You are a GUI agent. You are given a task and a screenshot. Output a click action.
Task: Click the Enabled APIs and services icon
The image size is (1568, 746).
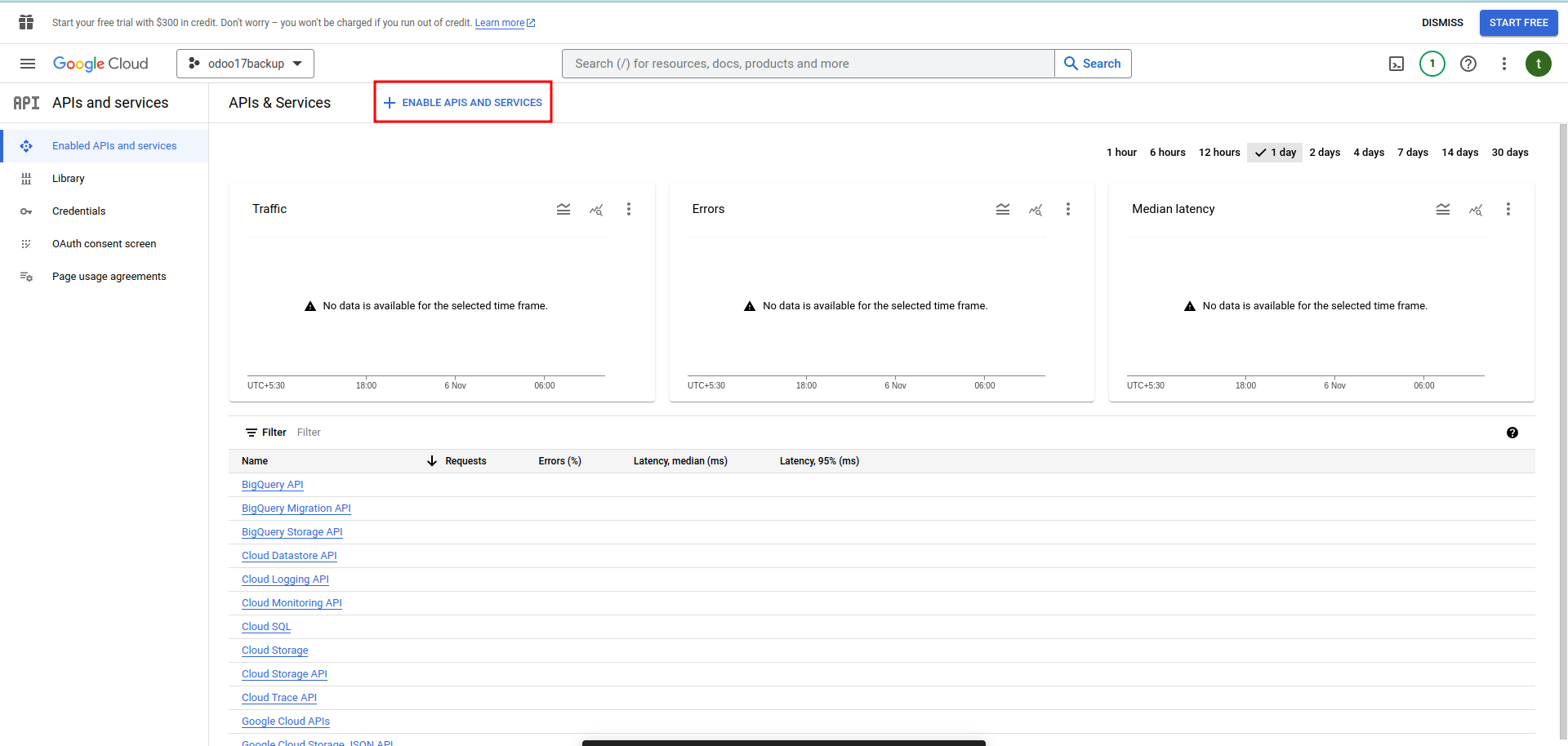(26, 146)
